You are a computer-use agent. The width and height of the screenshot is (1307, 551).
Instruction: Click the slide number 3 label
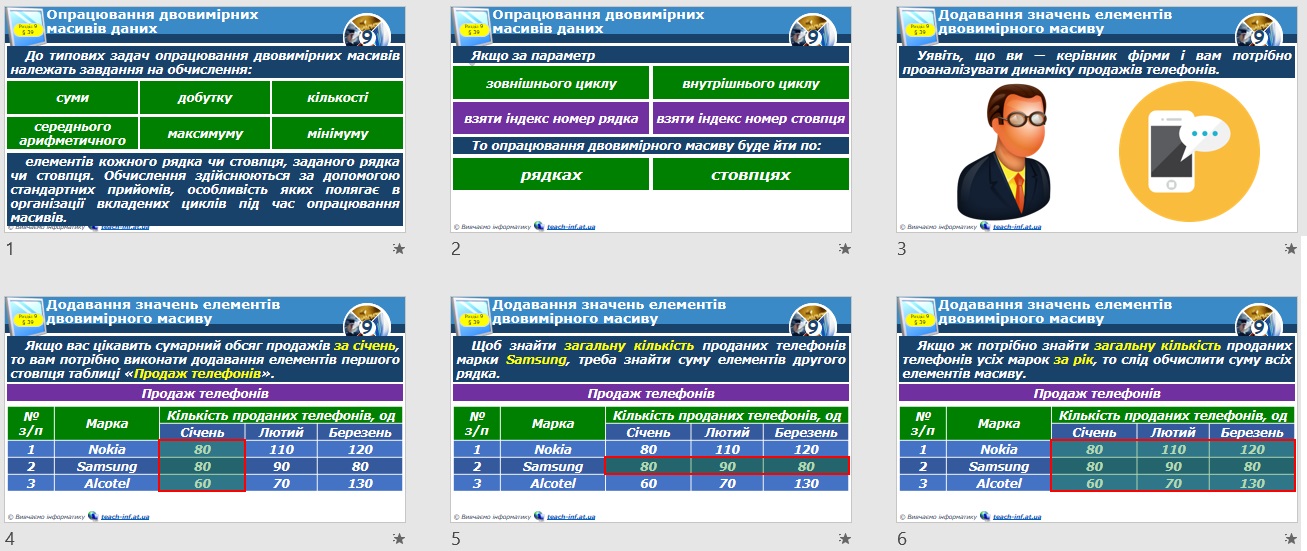point(902,249)
